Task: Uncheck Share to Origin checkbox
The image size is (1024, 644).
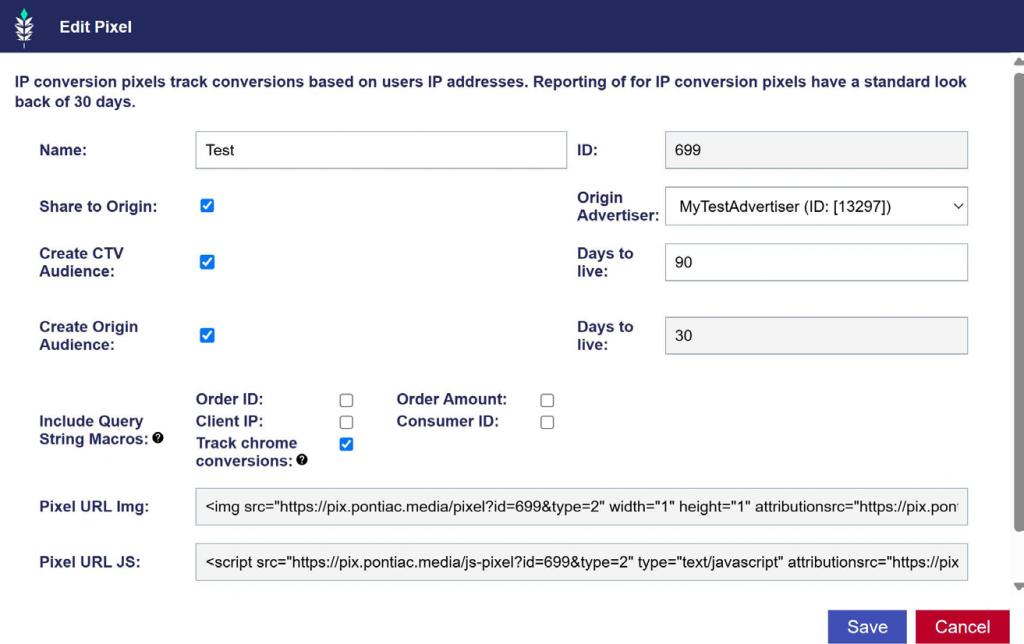Action: (207, 206)
